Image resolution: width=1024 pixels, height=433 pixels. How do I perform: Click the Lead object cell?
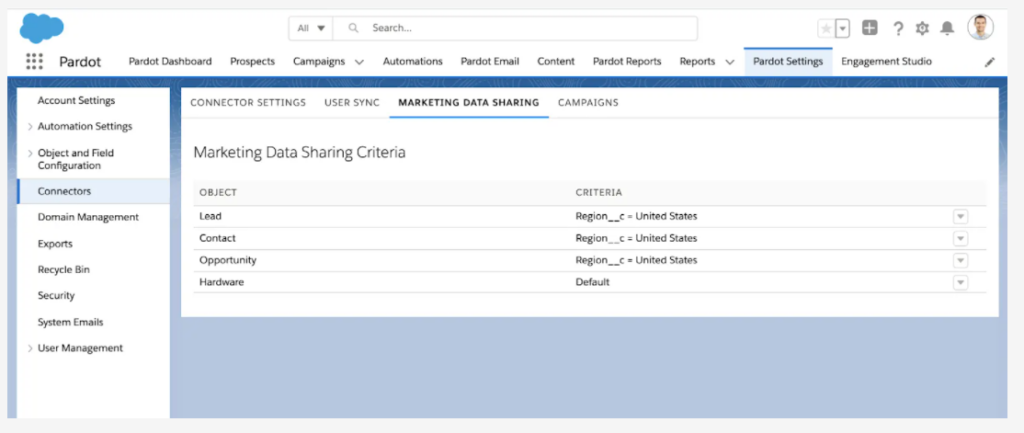[210, 216]
